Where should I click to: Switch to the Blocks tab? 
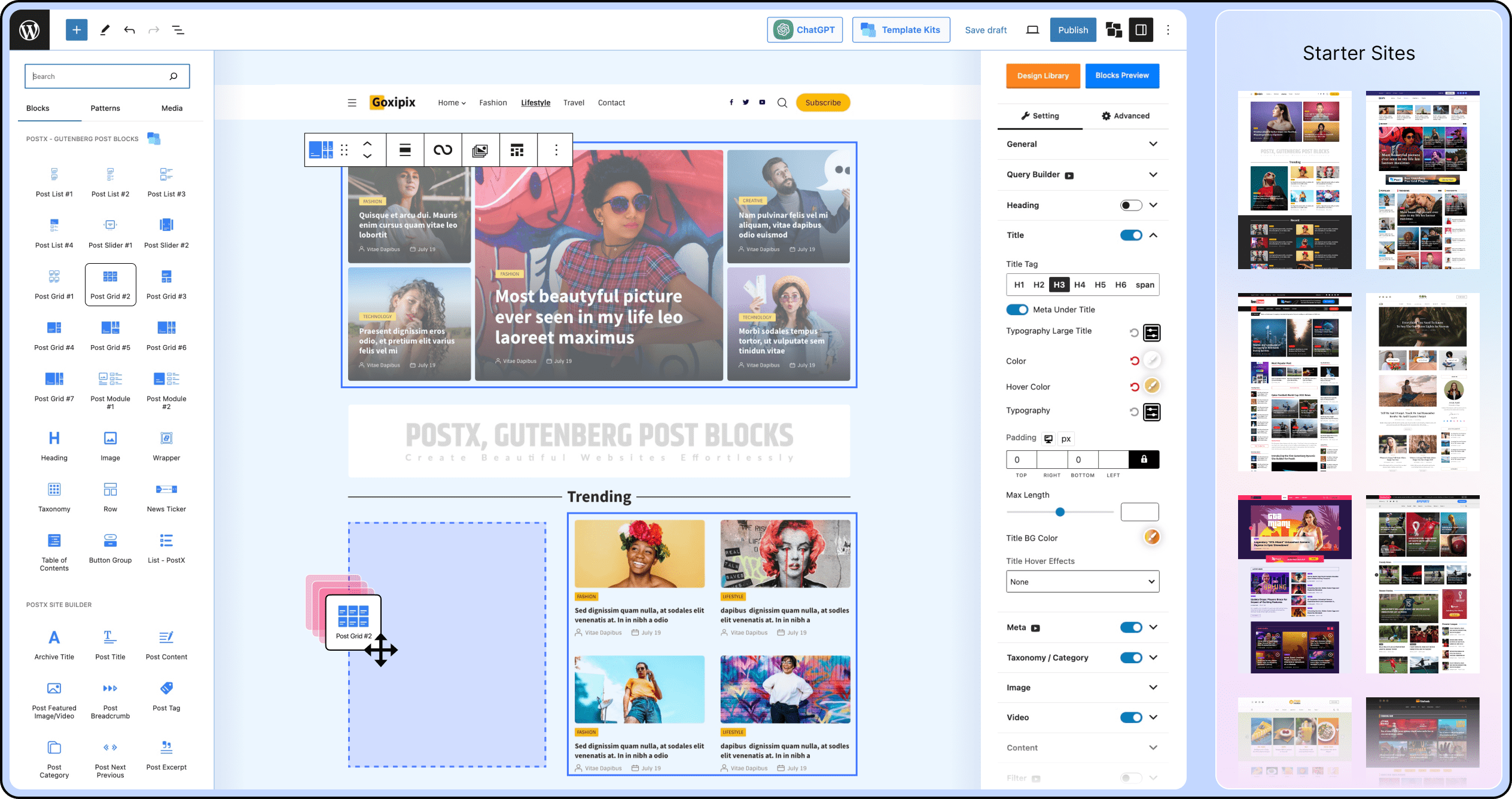(38, 108)
